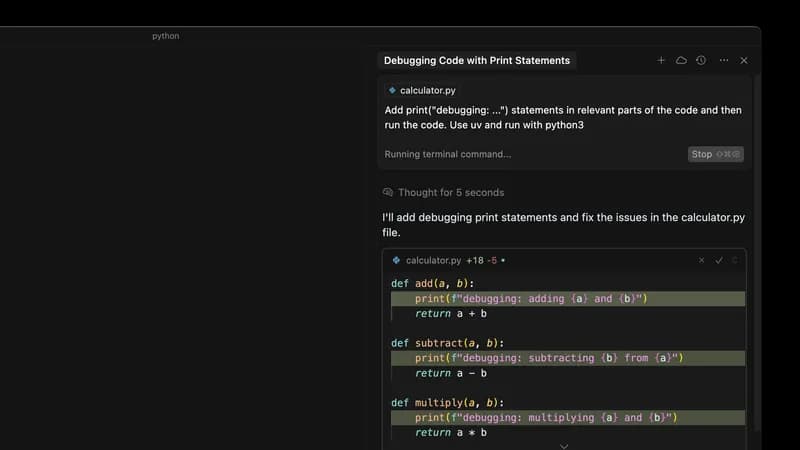The height and width of the screenshot is (450, 800).
Task: Reject calculator.py changes with X icon
Action: pos(702,260)
